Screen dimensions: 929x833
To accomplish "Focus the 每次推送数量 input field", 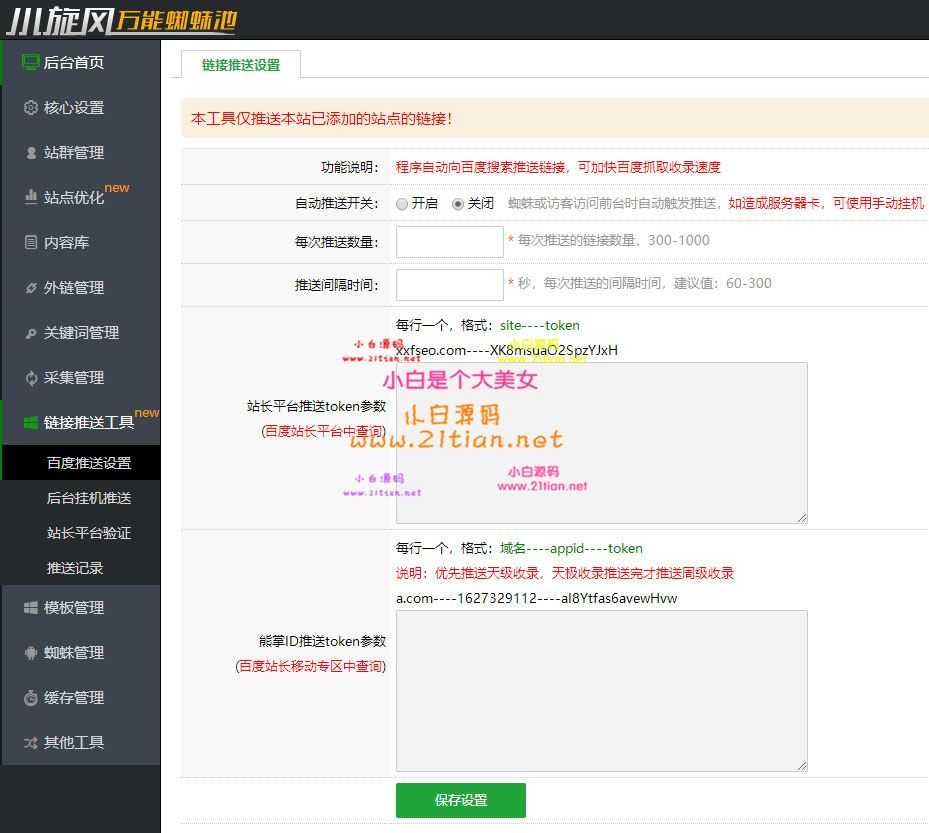I will click(450, 242).
